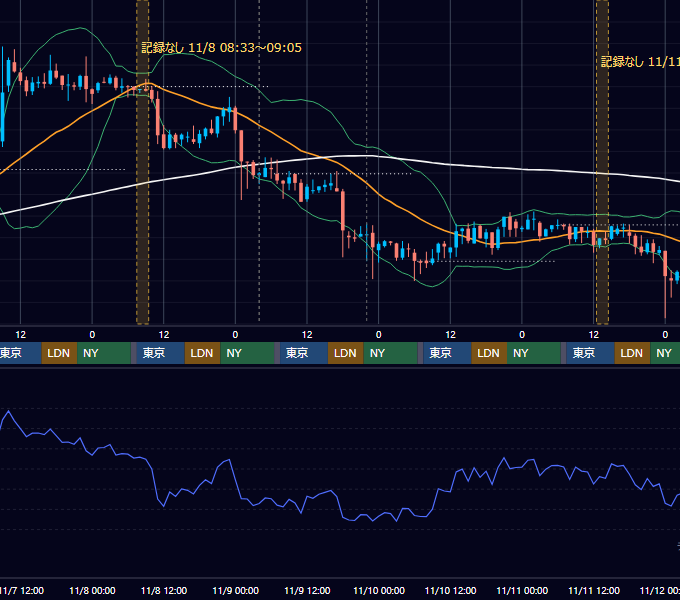Image resolution: width=680 pixels, height=600 pixels.
Task: Click the 11/8 東京 session block
Action: (x=160, y=353)
